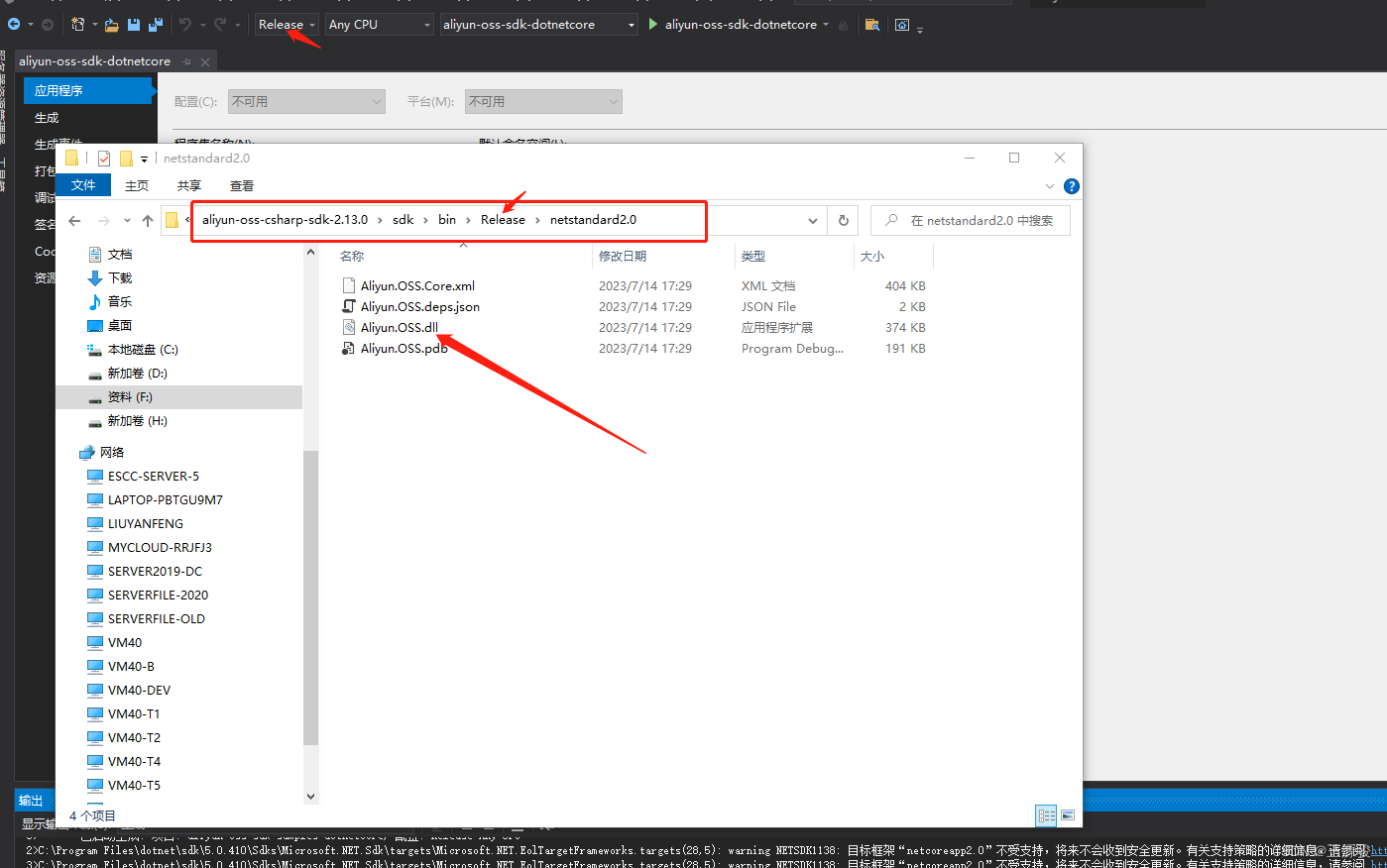This screenshot has height=868, width=1387.
Task: Open network computer SERVERFILE-2020
Action: 158,595
